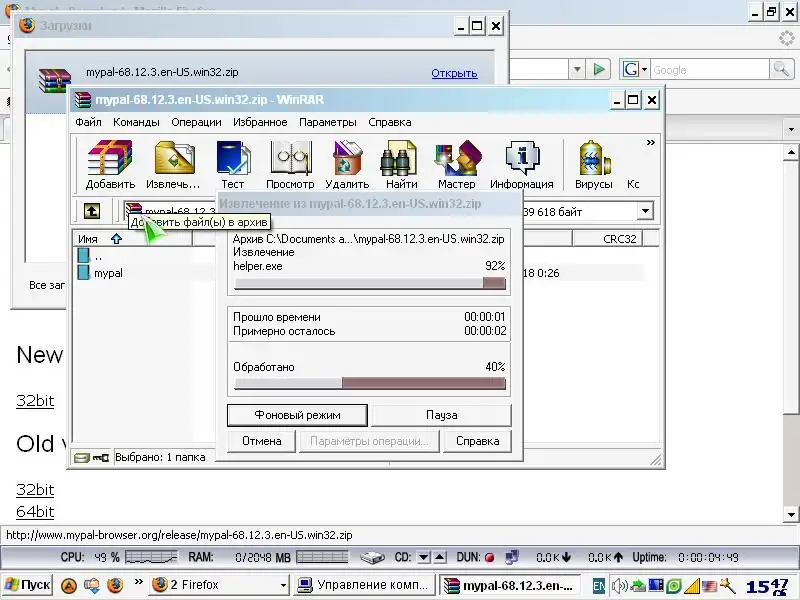Sort by the Имя column header
800x600 pixels.
[x=133, y=239]
